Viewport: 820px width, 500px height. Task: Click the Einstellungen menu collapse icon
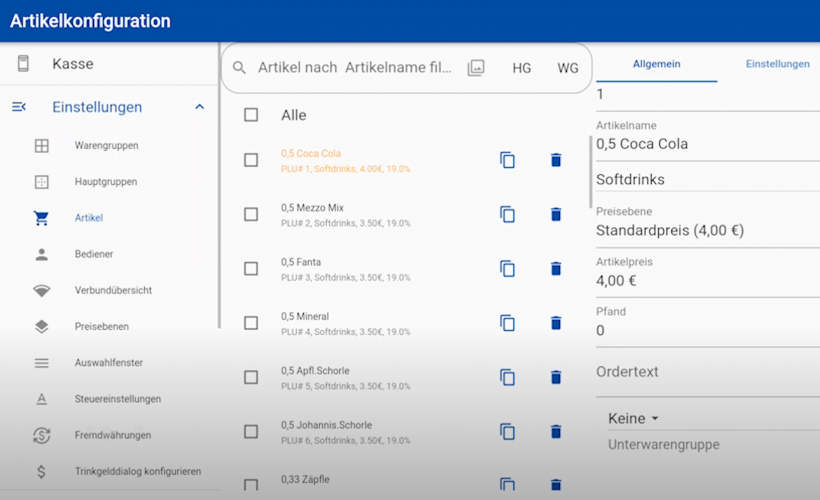[x=19, y=107]
